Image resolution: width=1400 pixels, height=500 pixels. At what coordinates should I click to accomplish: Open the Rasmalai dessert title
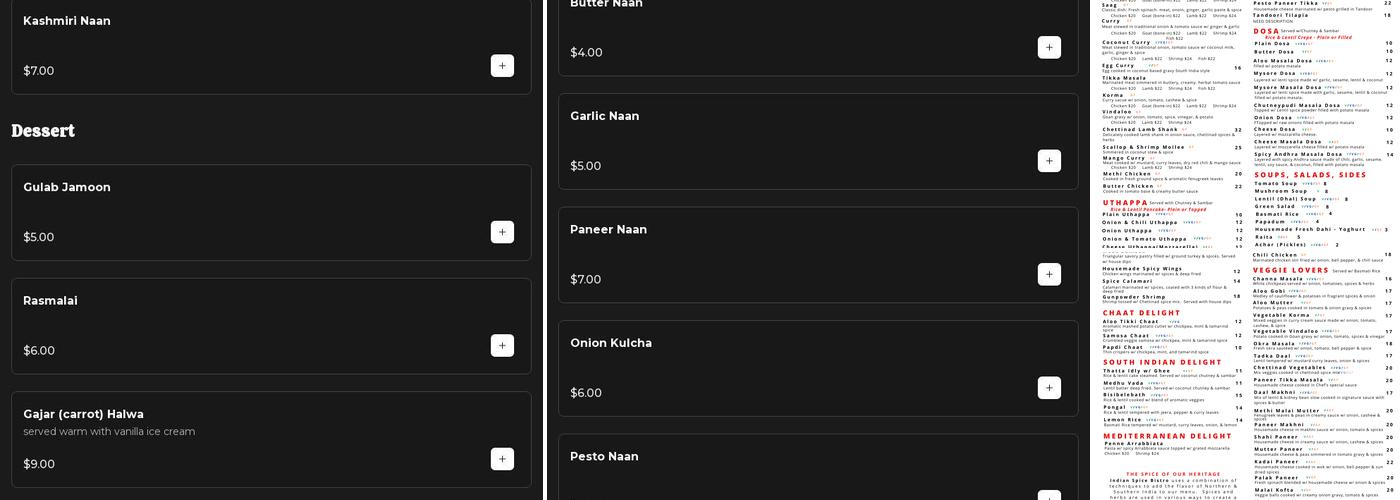pyautogui.click(x=51, y=301)
